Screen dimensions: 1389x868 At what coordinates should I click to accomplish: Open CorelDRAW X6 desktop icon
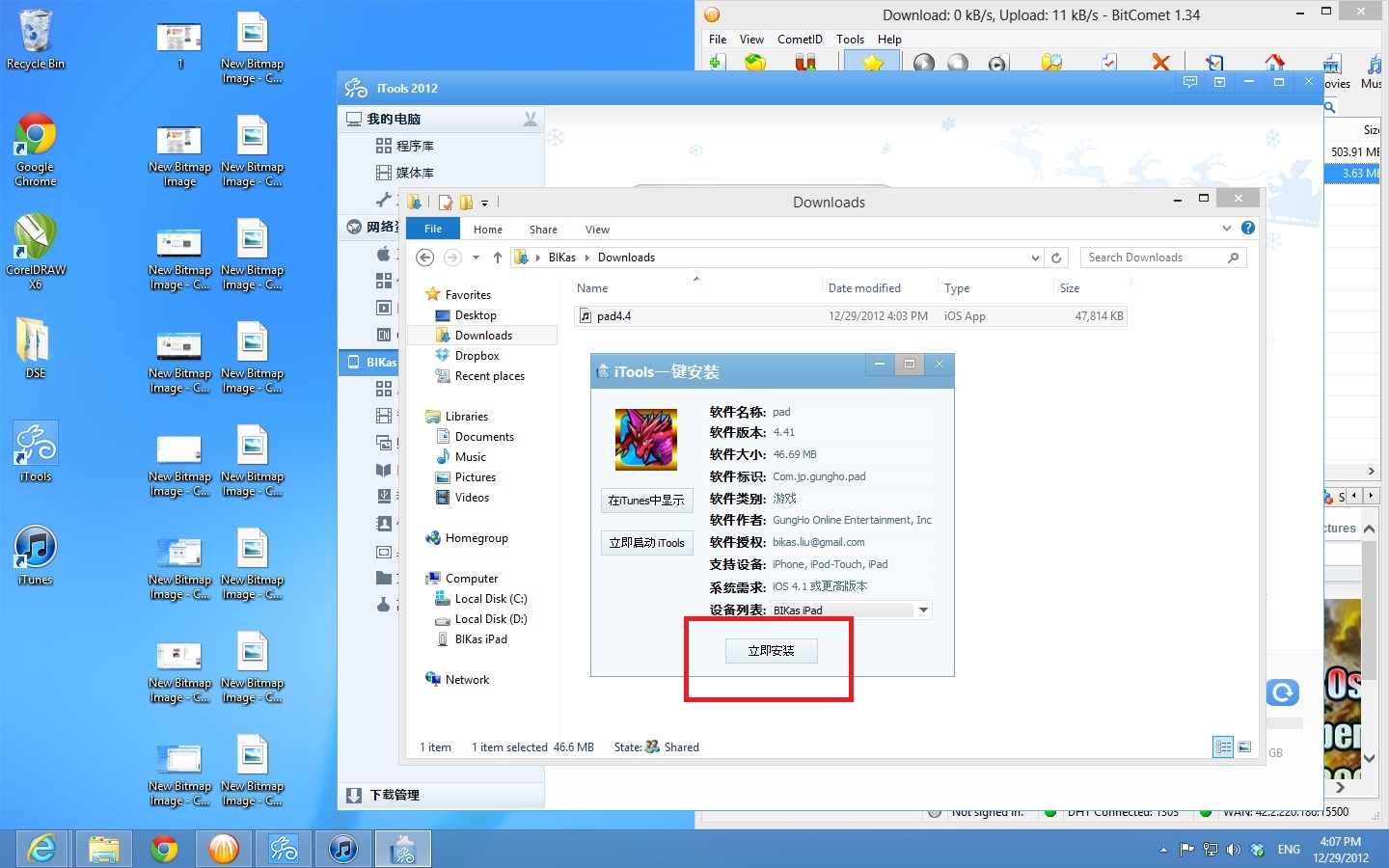pos(36,253)
